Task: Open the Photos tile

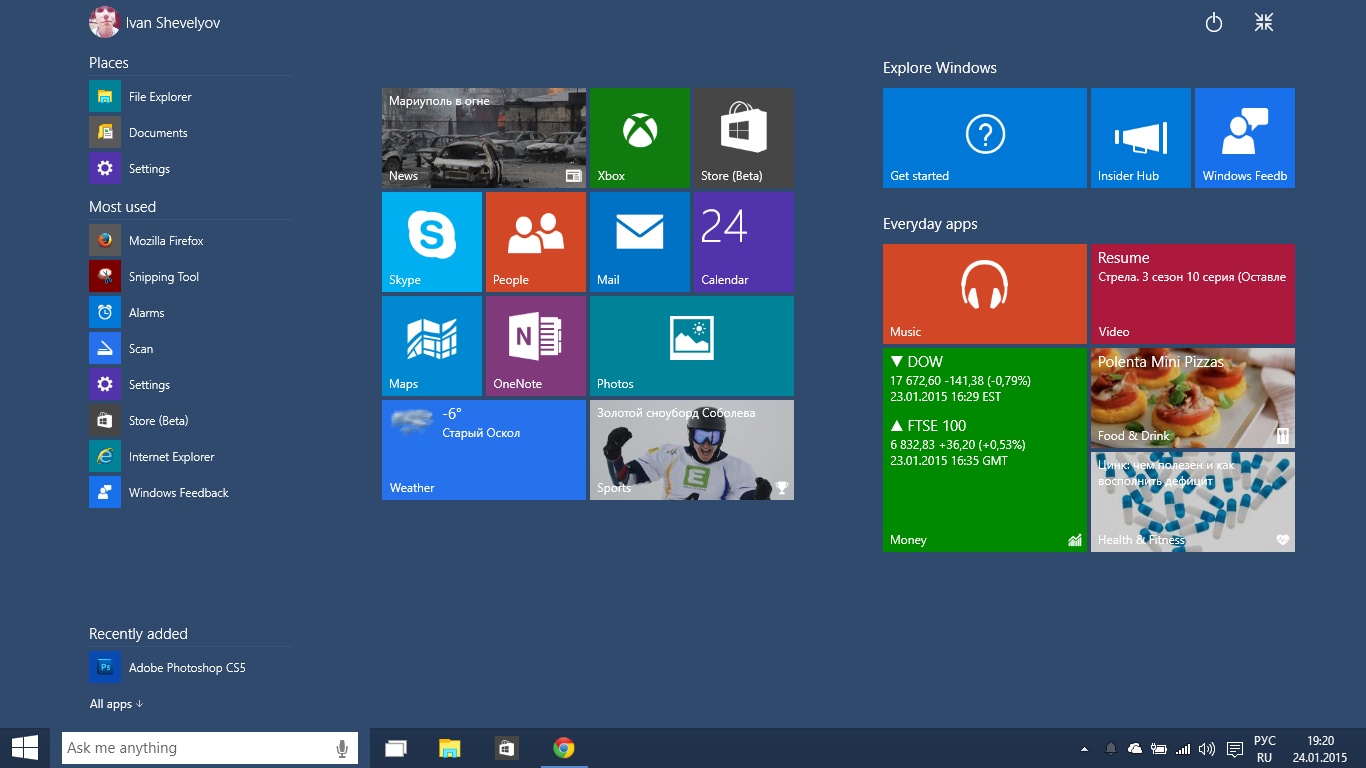Action: (692, 346)
